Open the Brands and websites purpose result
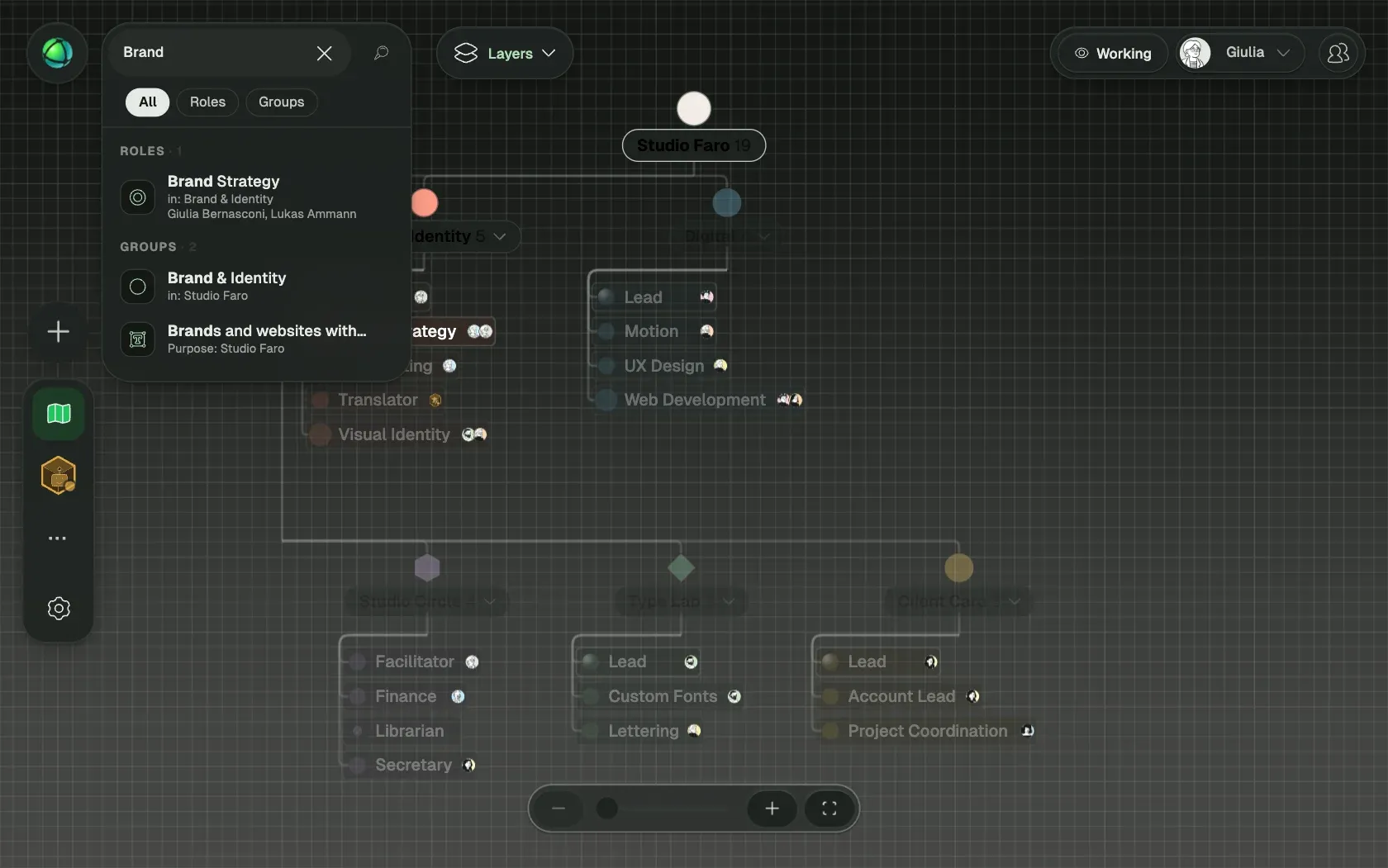 [256, 339]
